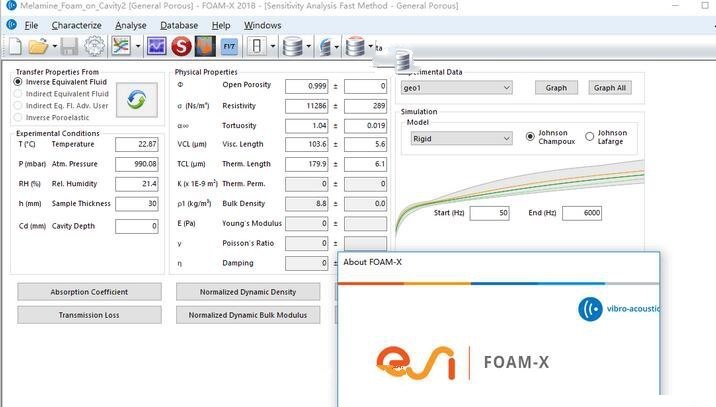716x407 pixels.
Task: Click the Temperature input field
Action: 137,144
